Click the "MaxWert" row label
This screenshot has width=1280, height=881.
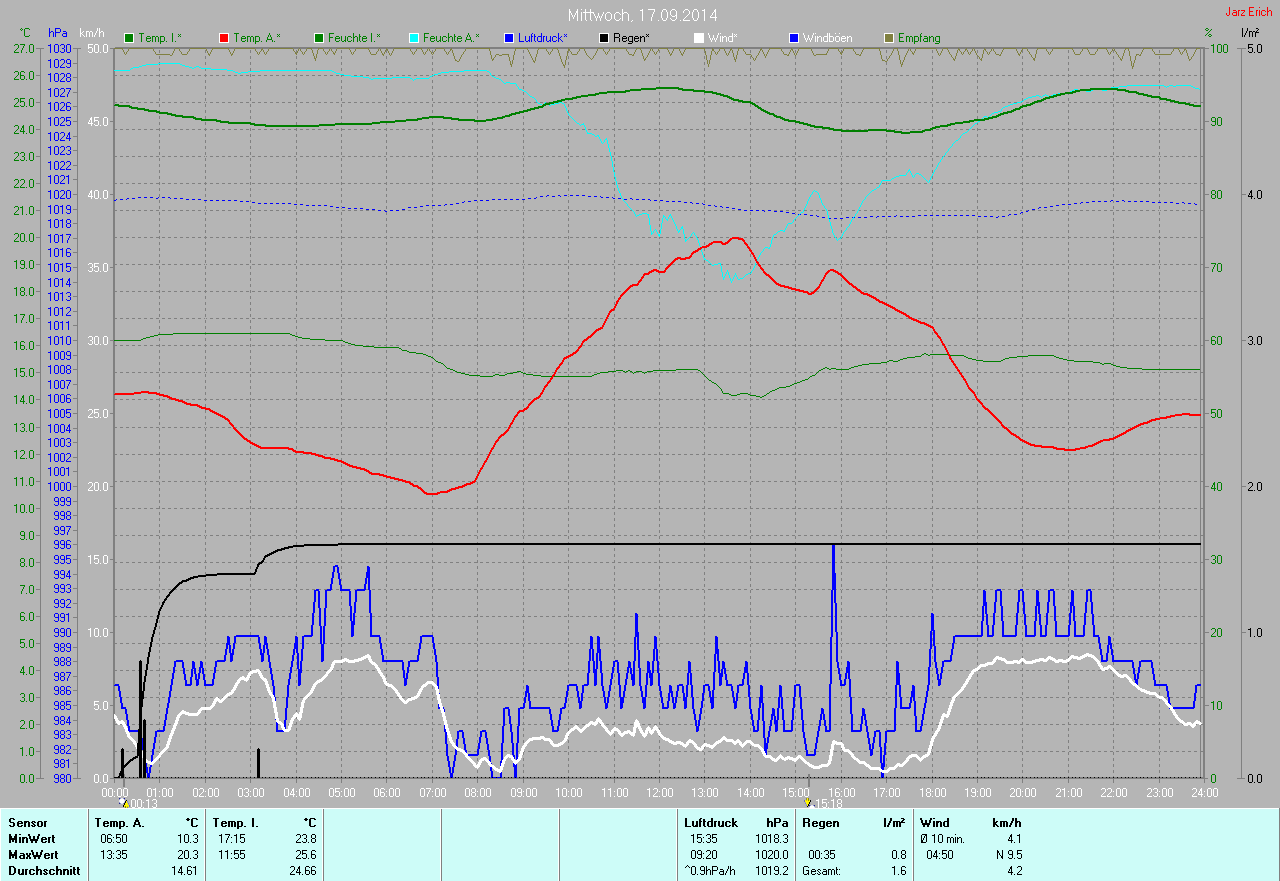coord(32,855)
